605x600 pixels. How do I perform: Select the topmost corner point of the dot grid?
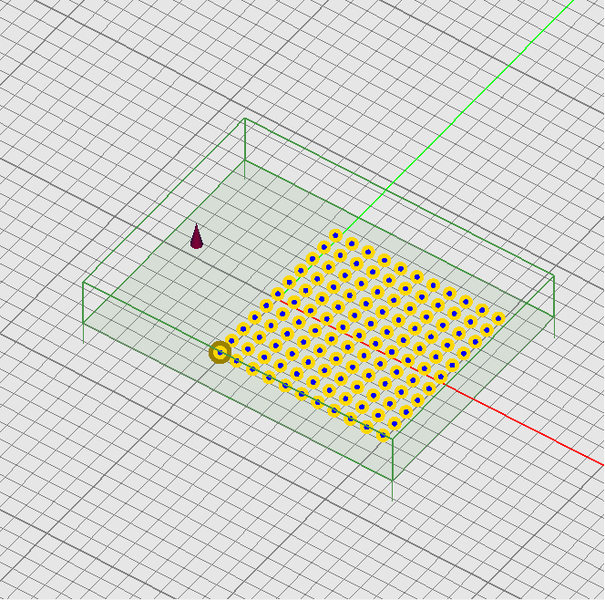pyautogui.click(x=335, y=235)
